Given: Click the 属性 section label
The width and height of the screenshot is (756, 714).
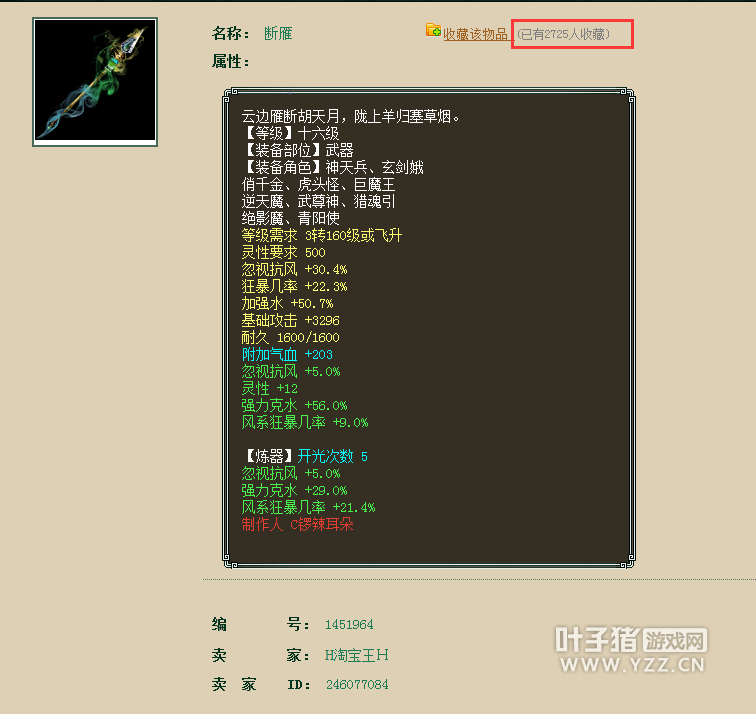Looking at the screenshot, I should [230, 61].
